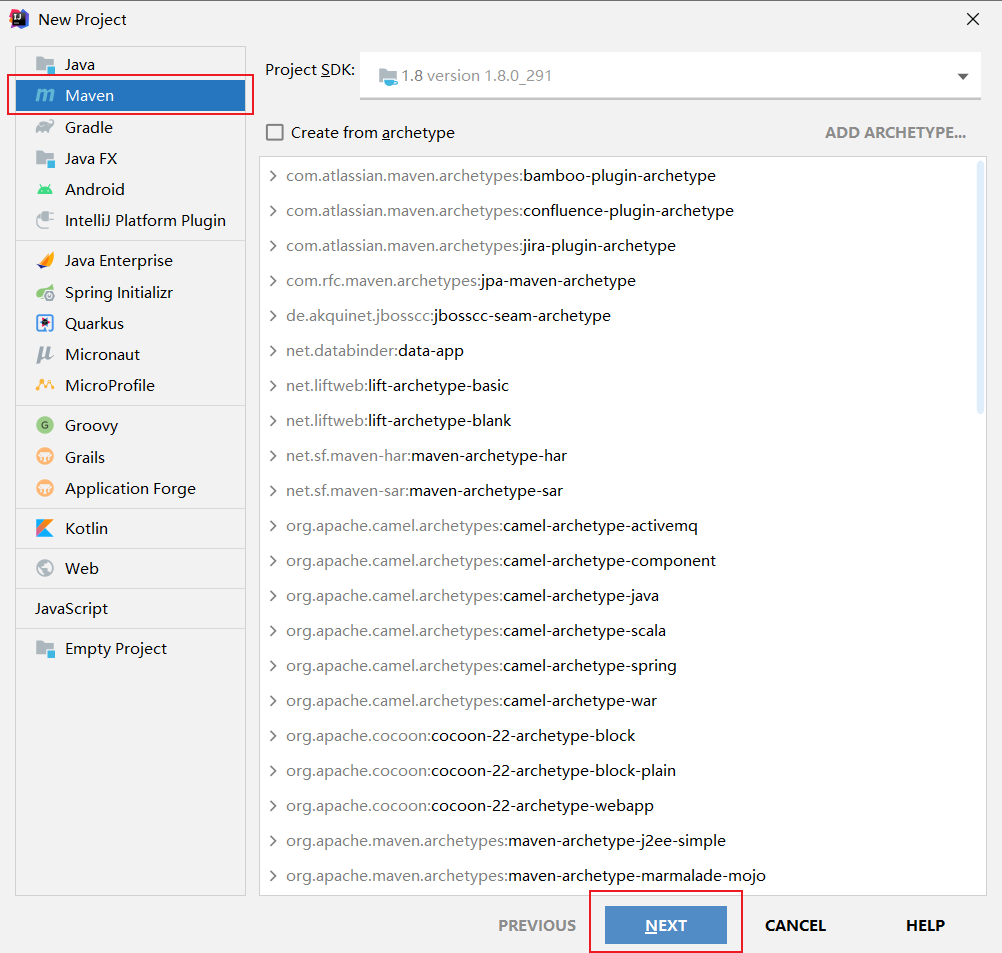
Task: Expand camel-archetype-component chevron
Action: pos(273,561)
